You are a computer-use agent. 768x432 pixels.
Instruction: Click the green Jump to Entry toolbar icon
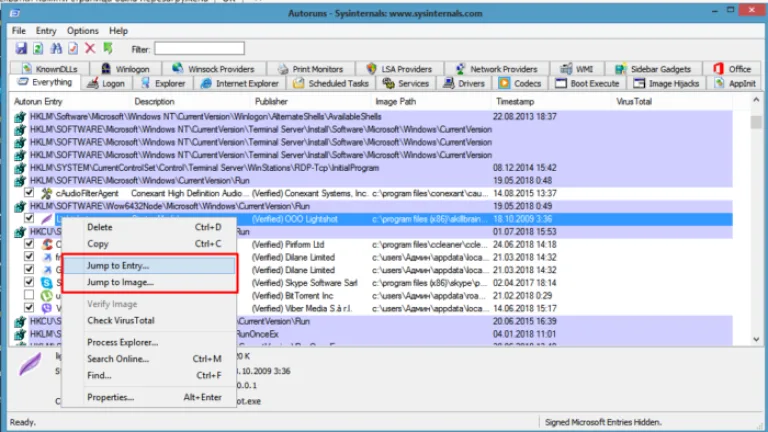(x=108, y=48)
